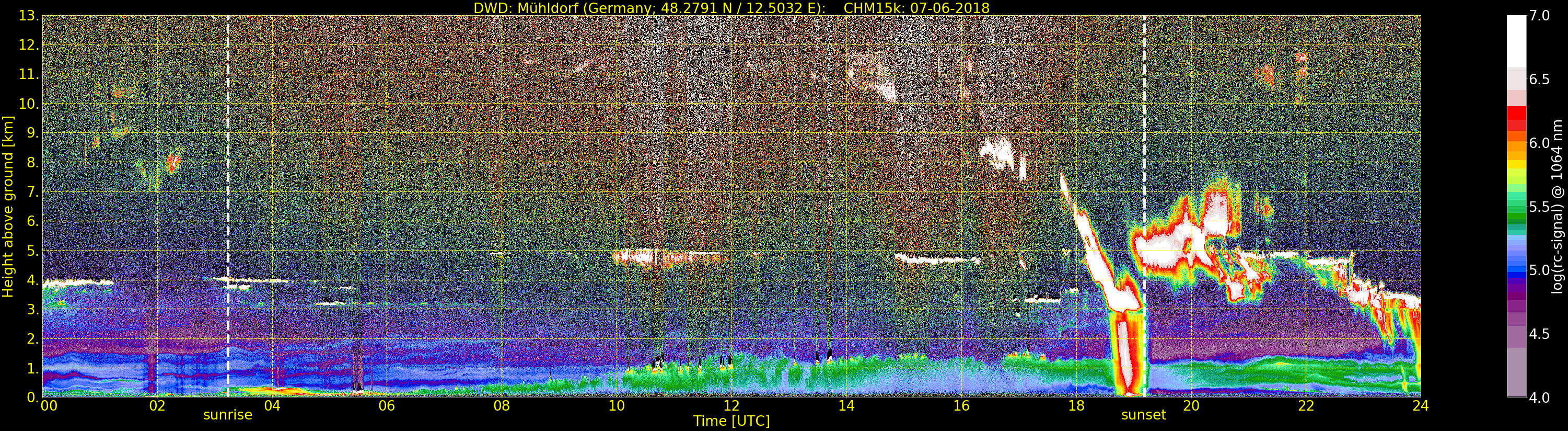1568x431 pixels.
Task: Click the x-axis tick label '04'
Action: tap(272, 406)
